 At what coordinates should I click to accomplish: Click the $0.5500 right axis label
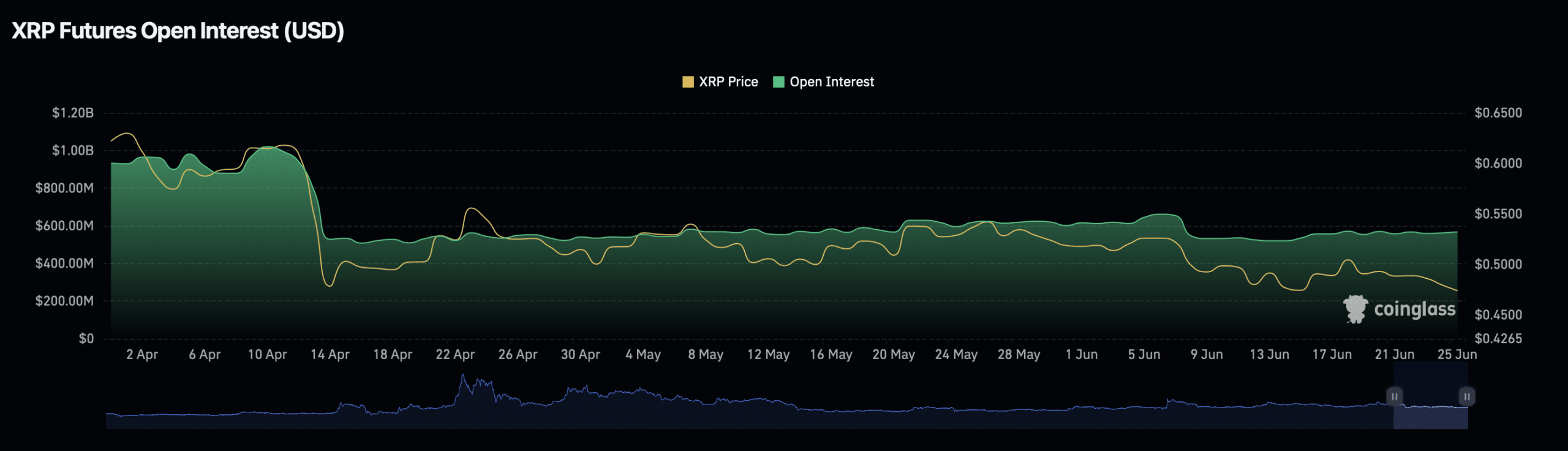coord(1498,214)
